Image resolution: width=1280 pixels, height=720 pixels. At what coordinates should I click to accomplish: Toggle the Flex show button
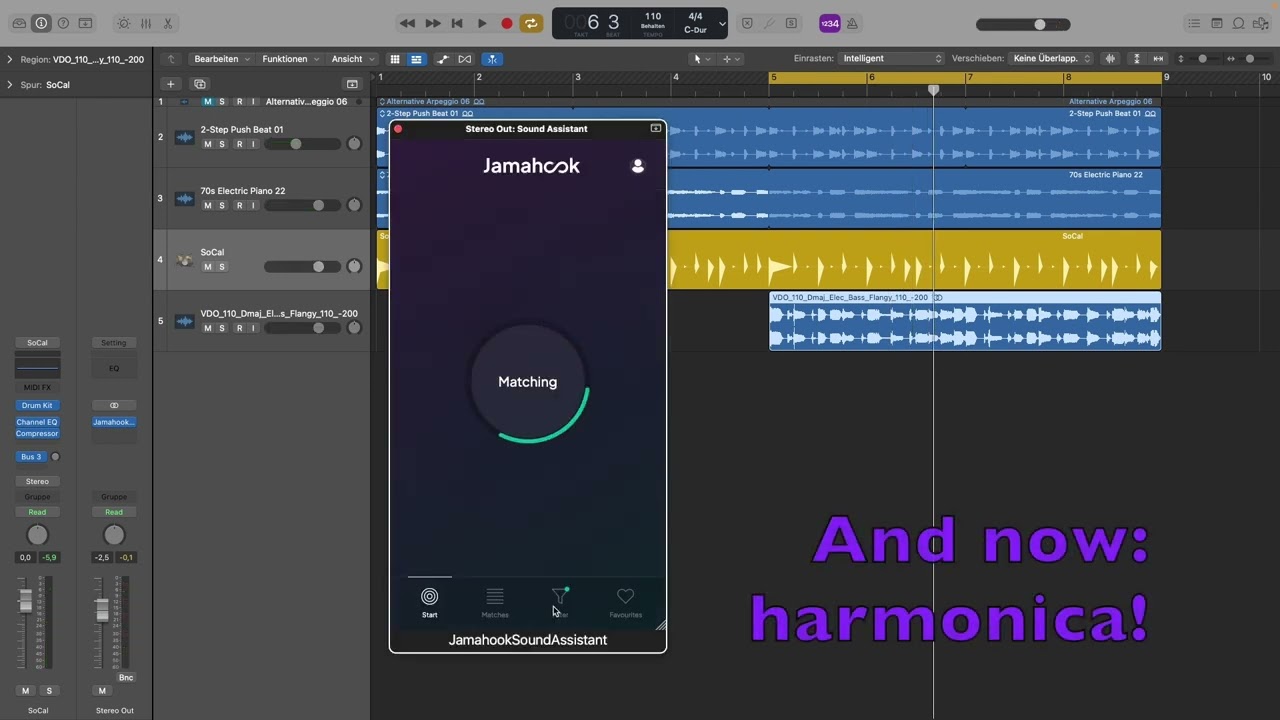(465, 59)
